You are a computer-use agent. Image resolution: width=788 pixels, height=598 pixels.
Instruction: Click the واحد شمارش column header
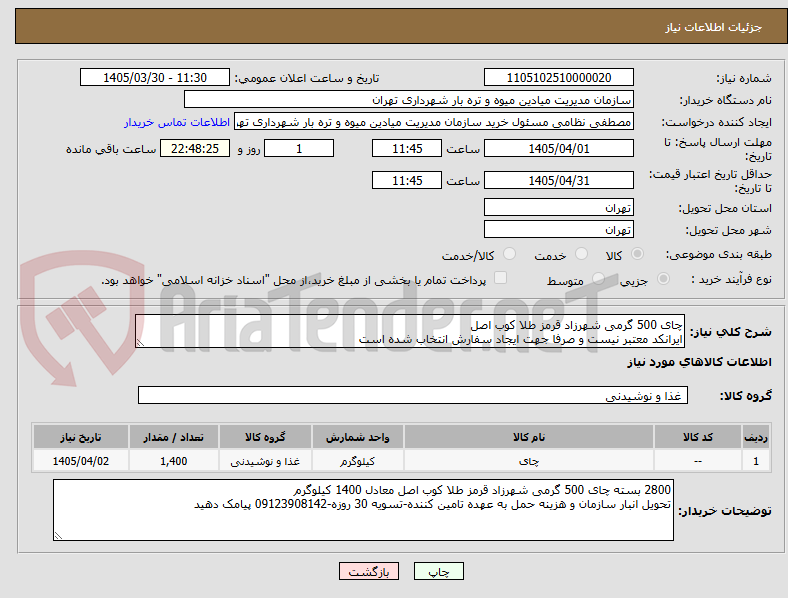click(x=357, y=437)
